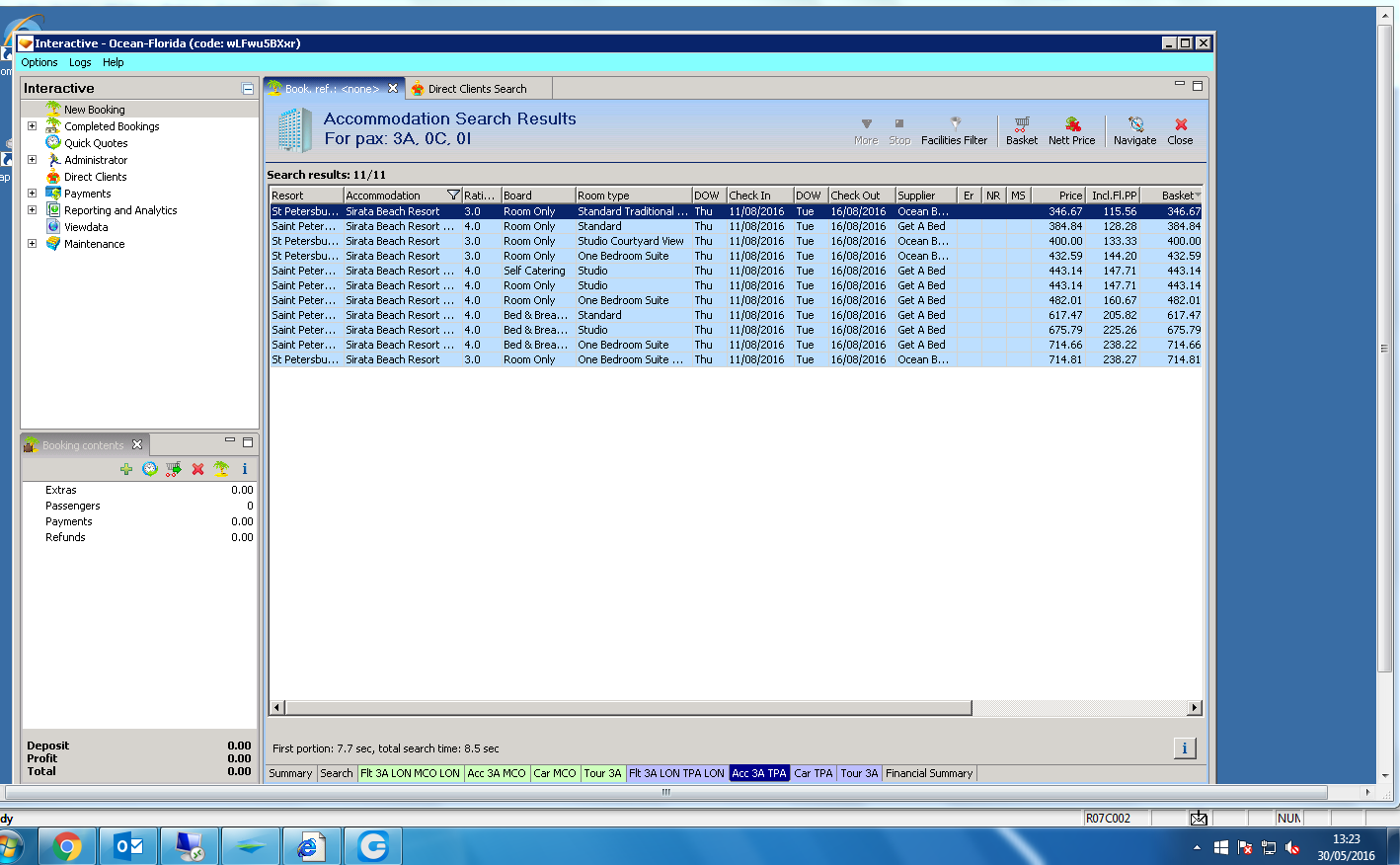
Task: Select Direct Clients in the tree
Action: (x=95, y=177)
